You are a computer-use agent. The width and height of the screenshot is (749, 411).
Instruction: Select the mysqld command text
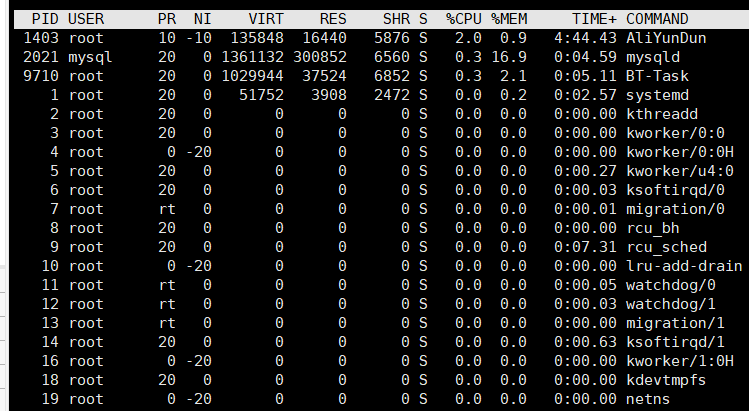tap(653, 57)
